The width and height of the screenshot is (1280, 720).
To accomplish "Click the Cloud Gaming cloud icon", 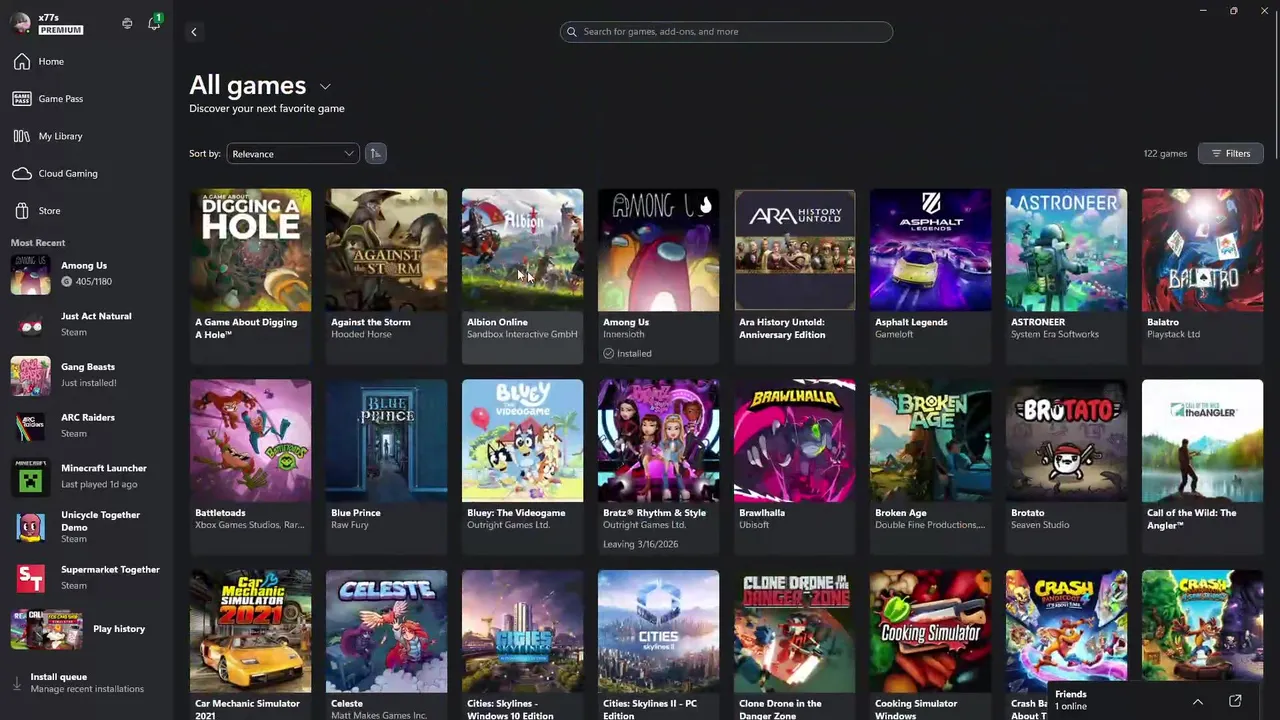I will (22, 174).
